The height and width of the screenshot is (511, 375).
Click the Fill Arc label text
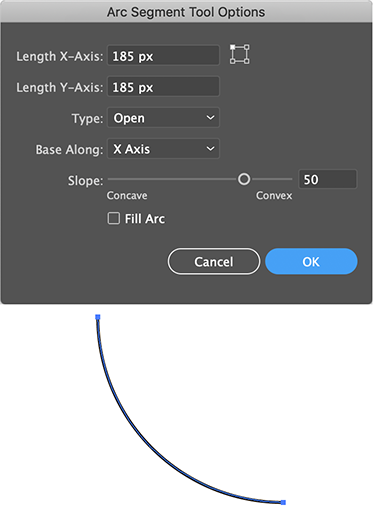tap(145, 219)
